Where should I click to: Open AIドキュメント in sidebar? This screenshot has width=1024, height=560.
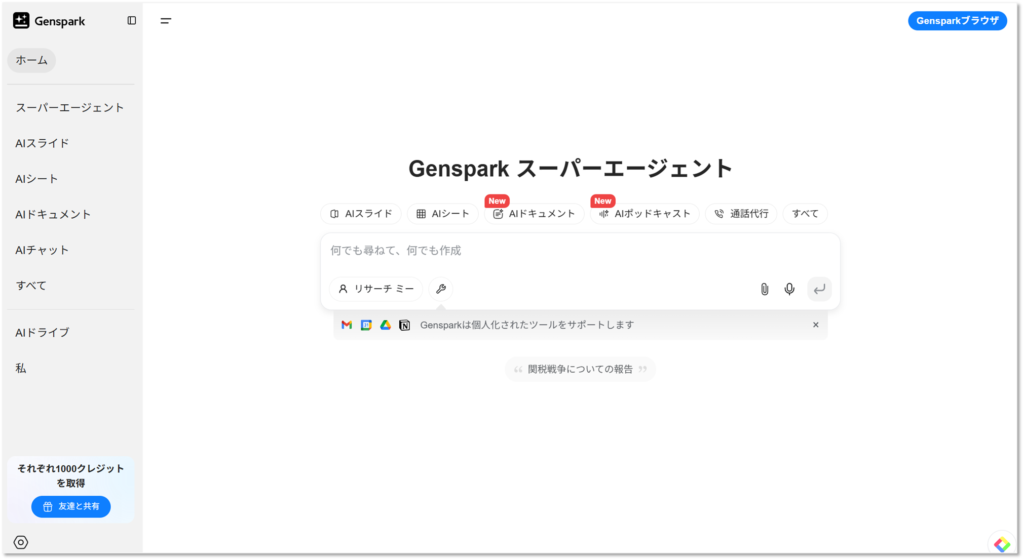point(53,214)
